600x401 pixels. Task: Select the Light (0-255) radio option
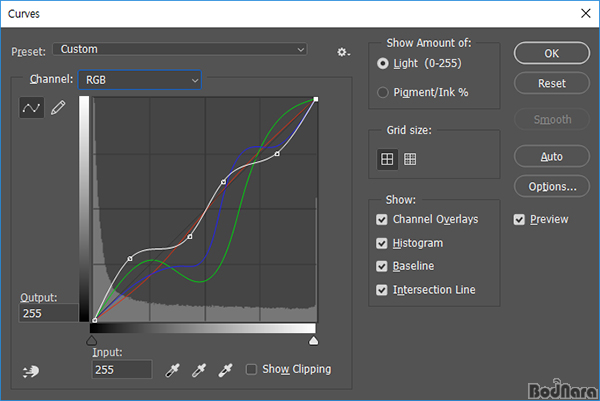coord(383,63)
